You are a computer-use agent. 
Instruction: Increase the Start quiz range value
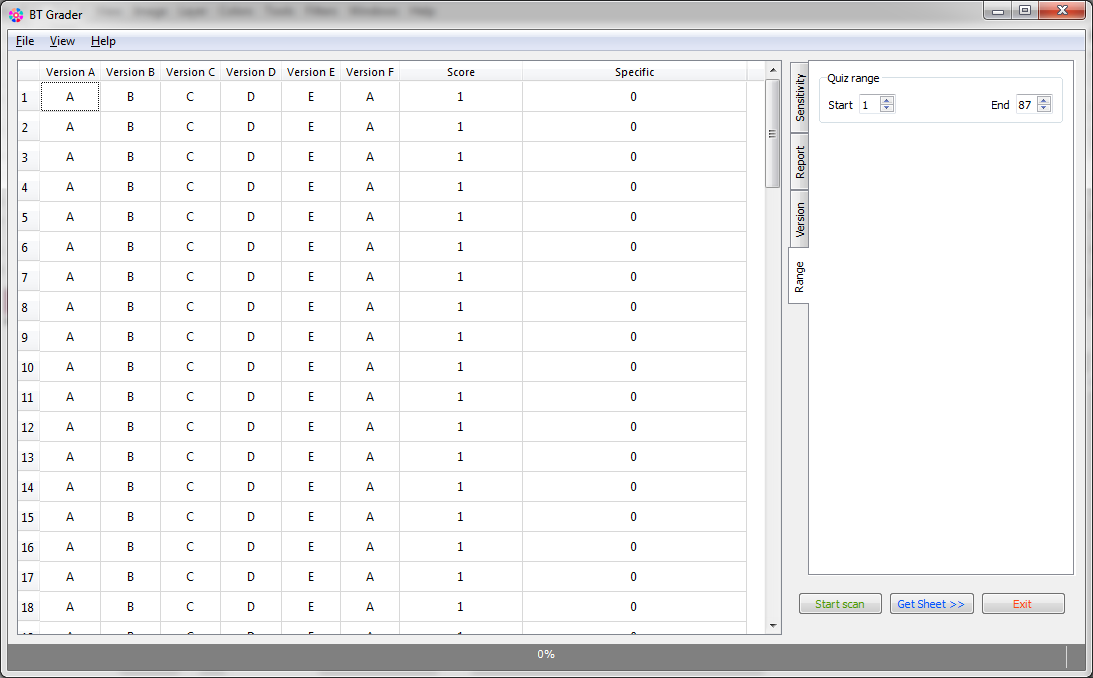point(887,101)
